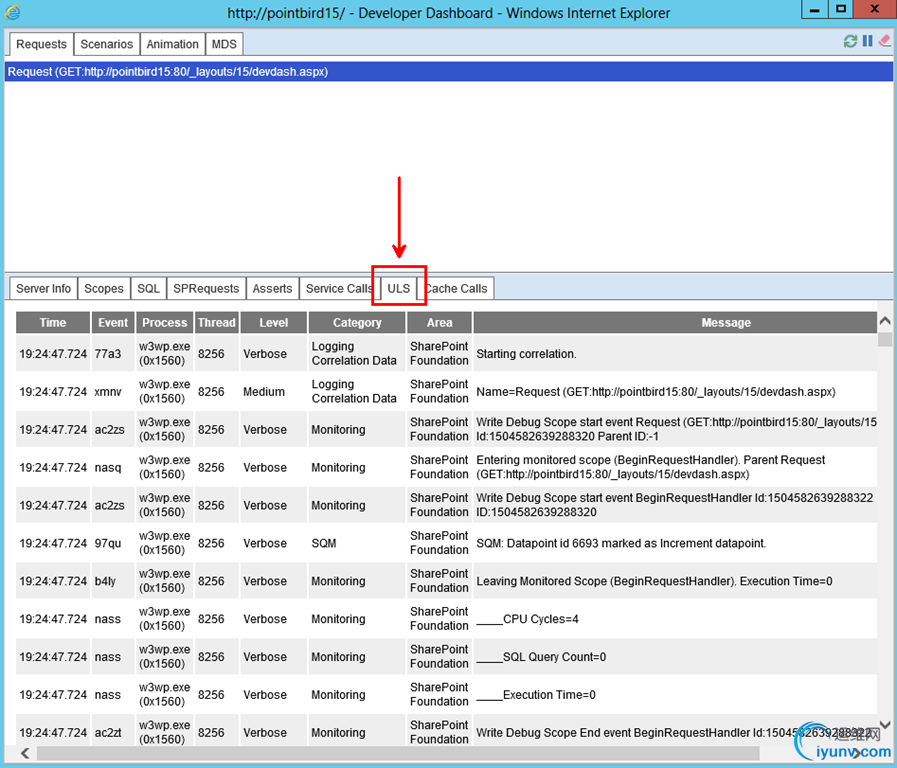Click the vertical scrollbar thumb in the ULS log
This screenshot has width=897, height=768.
(884, 339)
